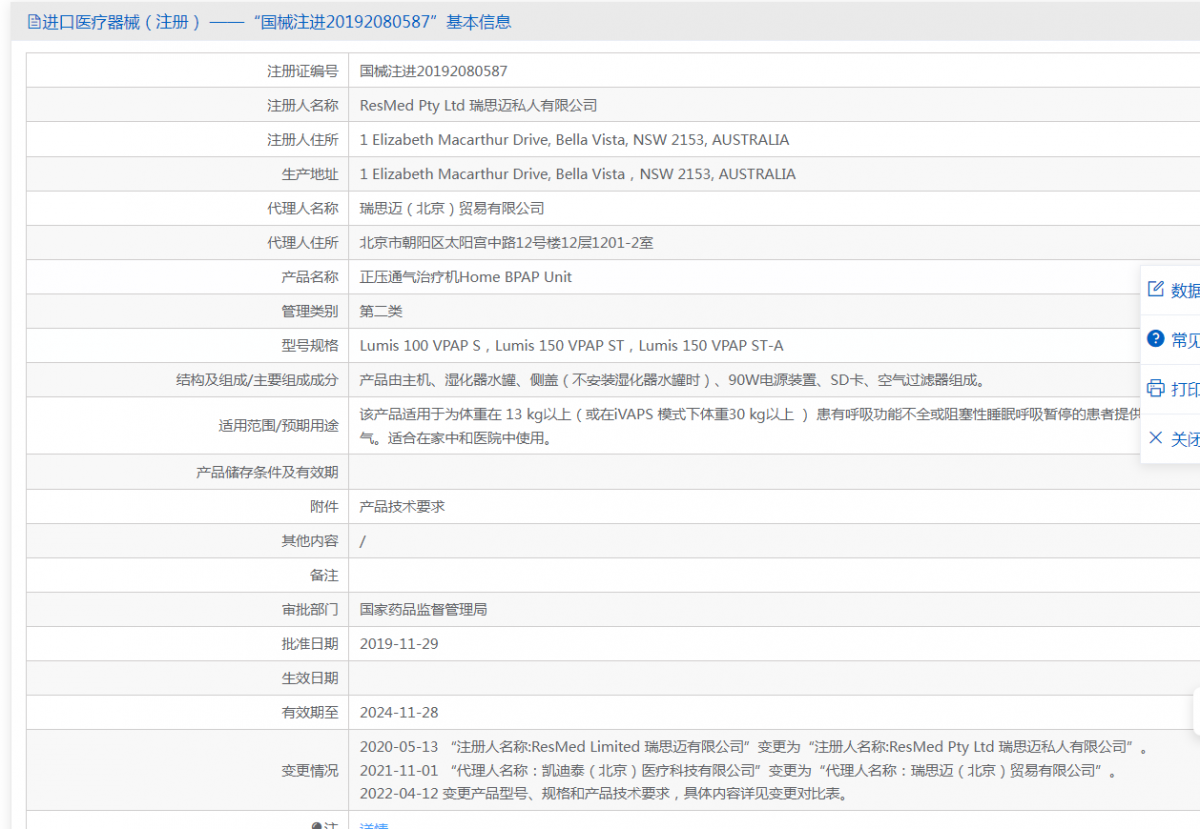Click the 第二类 management category value
The height and width of the screenshot is (829, 1200).
(381, 311)
